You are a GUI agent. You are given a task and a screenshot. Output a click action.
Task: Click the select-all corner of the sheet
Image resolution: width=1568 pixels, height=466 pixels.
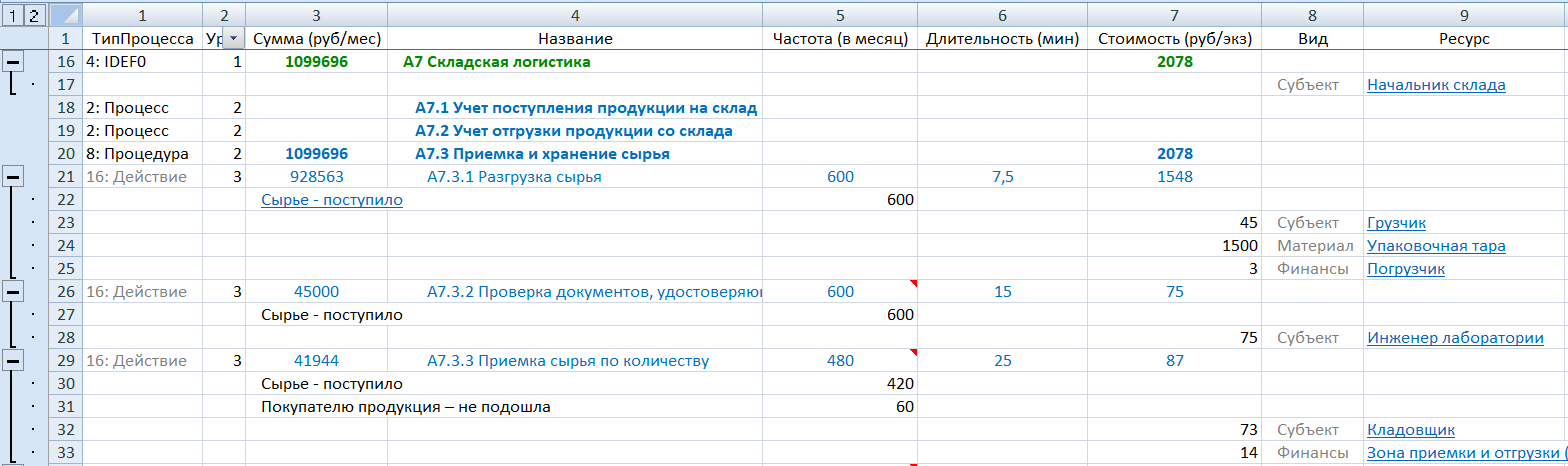point(66,14)
